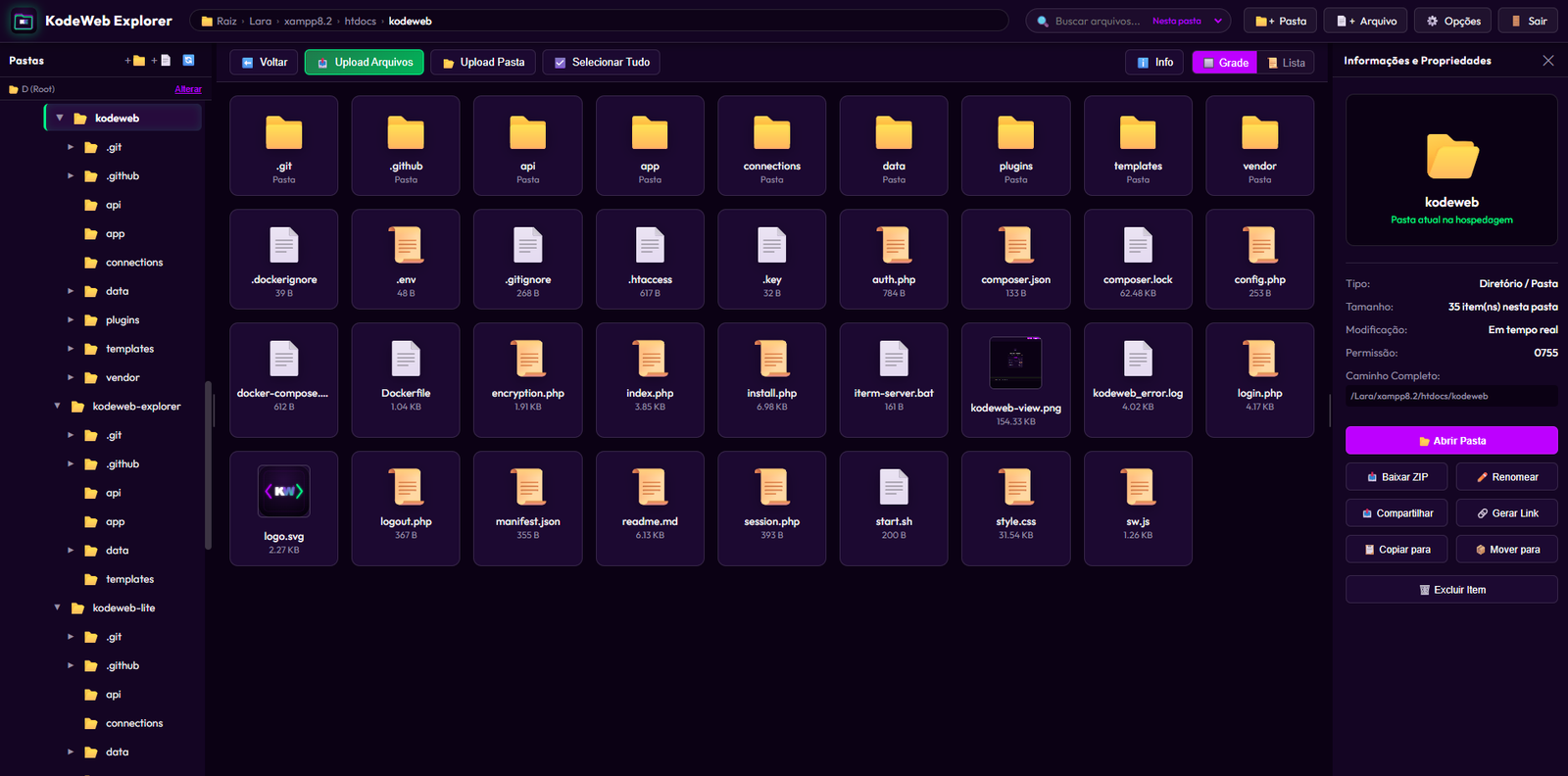
Task: Select the .htaccess file
Action: 650,261
